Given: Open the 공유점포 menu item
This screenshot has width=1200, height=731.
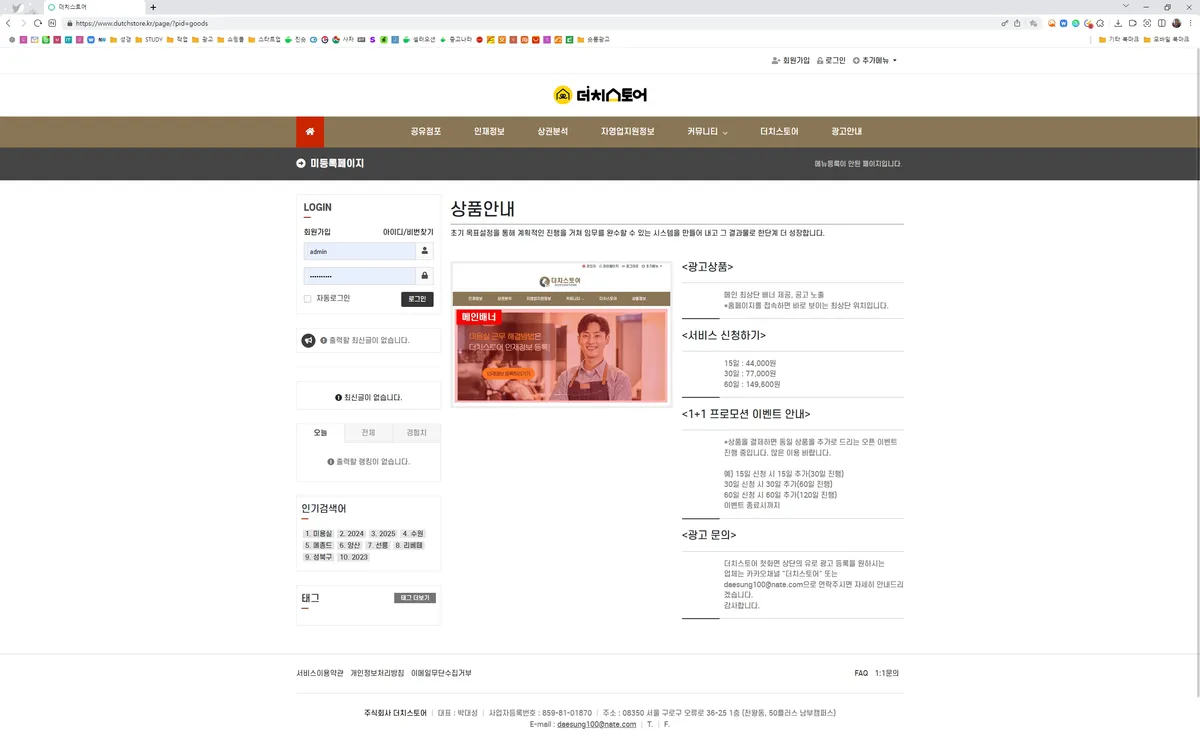Looking at the screenshot, I should (426, 132).
